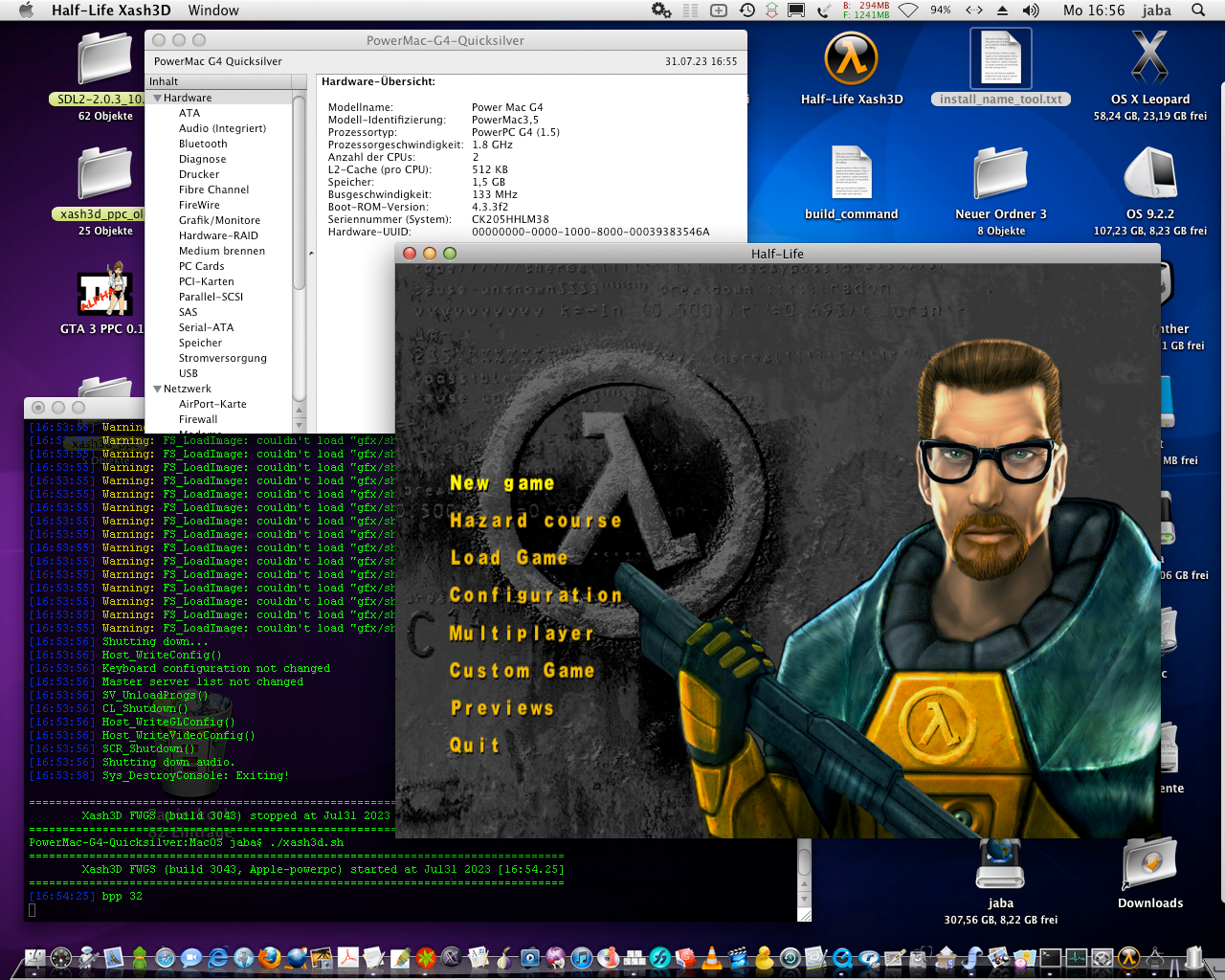Open Time Machine in the Dock
The image size is (1225, 980).
click(791, 958)
